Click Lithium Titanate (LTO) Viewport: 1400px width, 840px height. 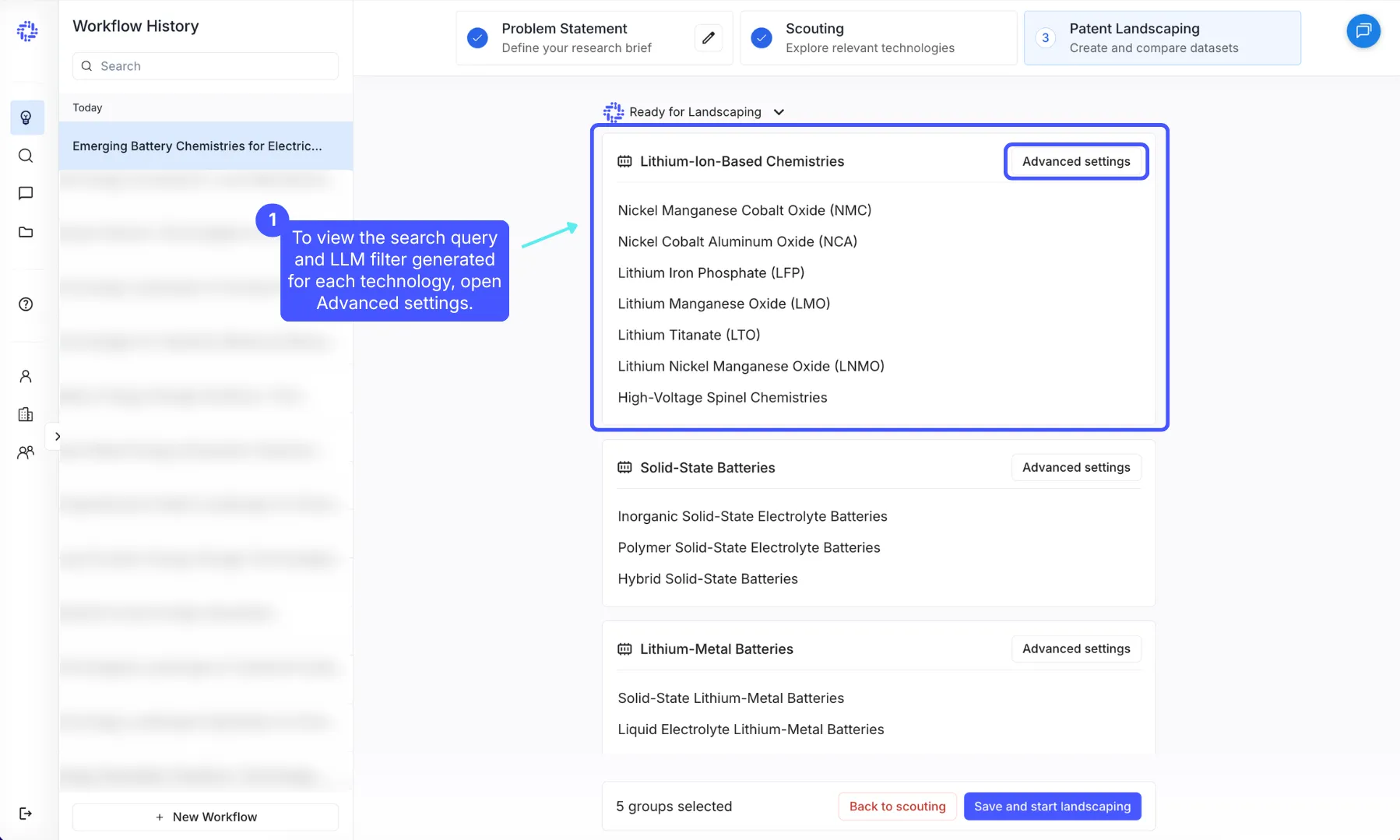point(689,335)
